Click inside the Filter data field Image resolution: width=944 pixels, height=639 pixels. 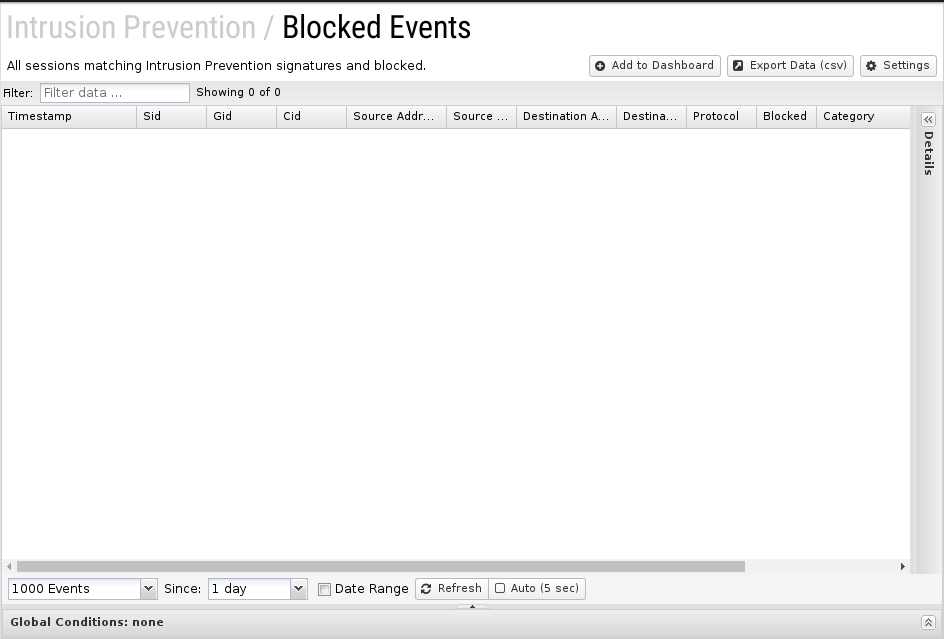tap(114, 93)
